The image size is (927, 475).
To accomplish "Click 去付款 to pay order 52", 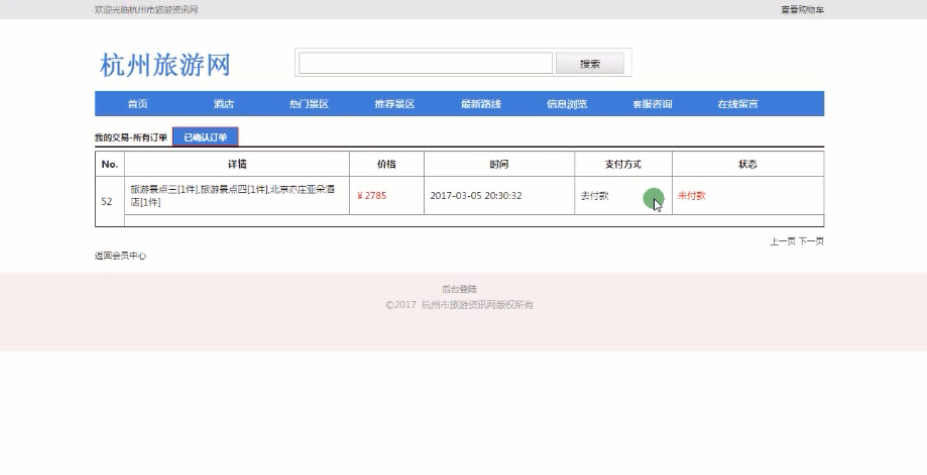I will click(x=594, y=196).
